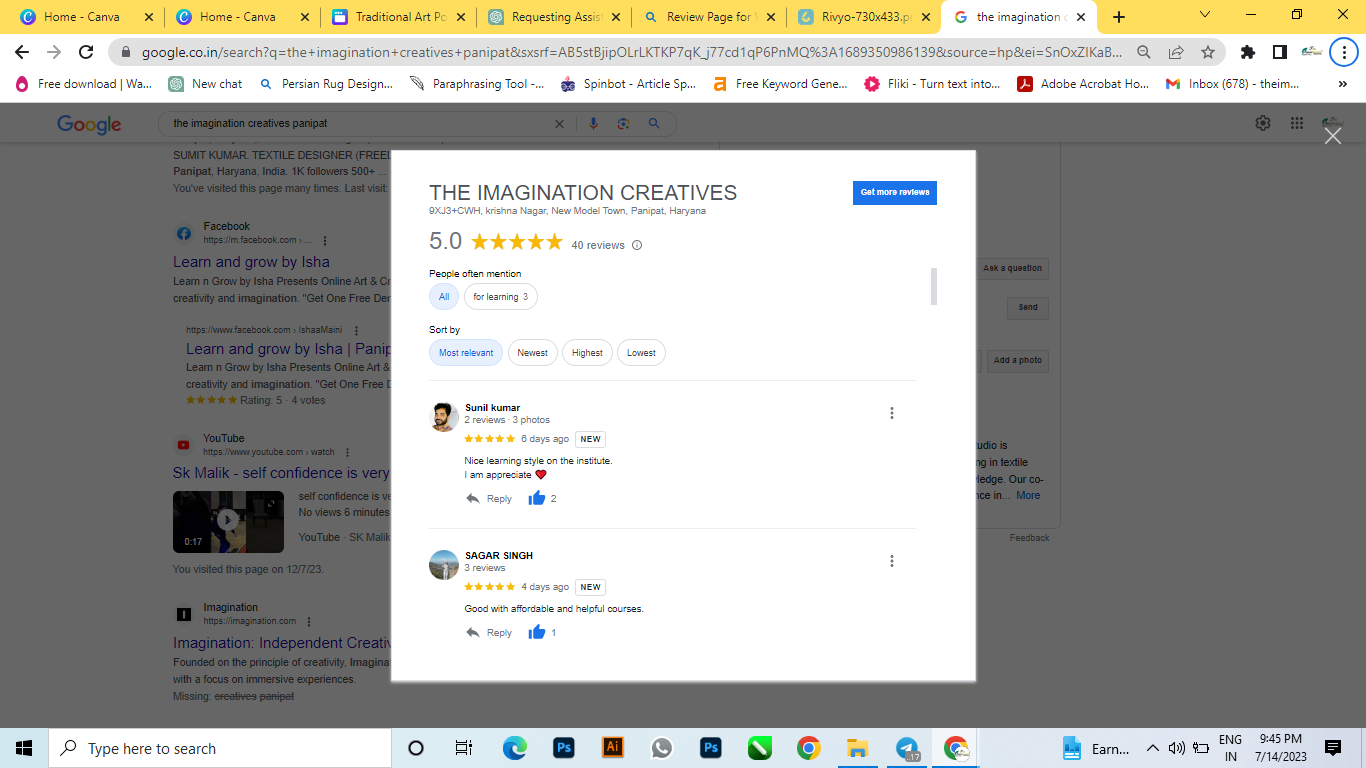Open Google settings gear icon
The image size is (1366, 768).
click(1263, 123)
